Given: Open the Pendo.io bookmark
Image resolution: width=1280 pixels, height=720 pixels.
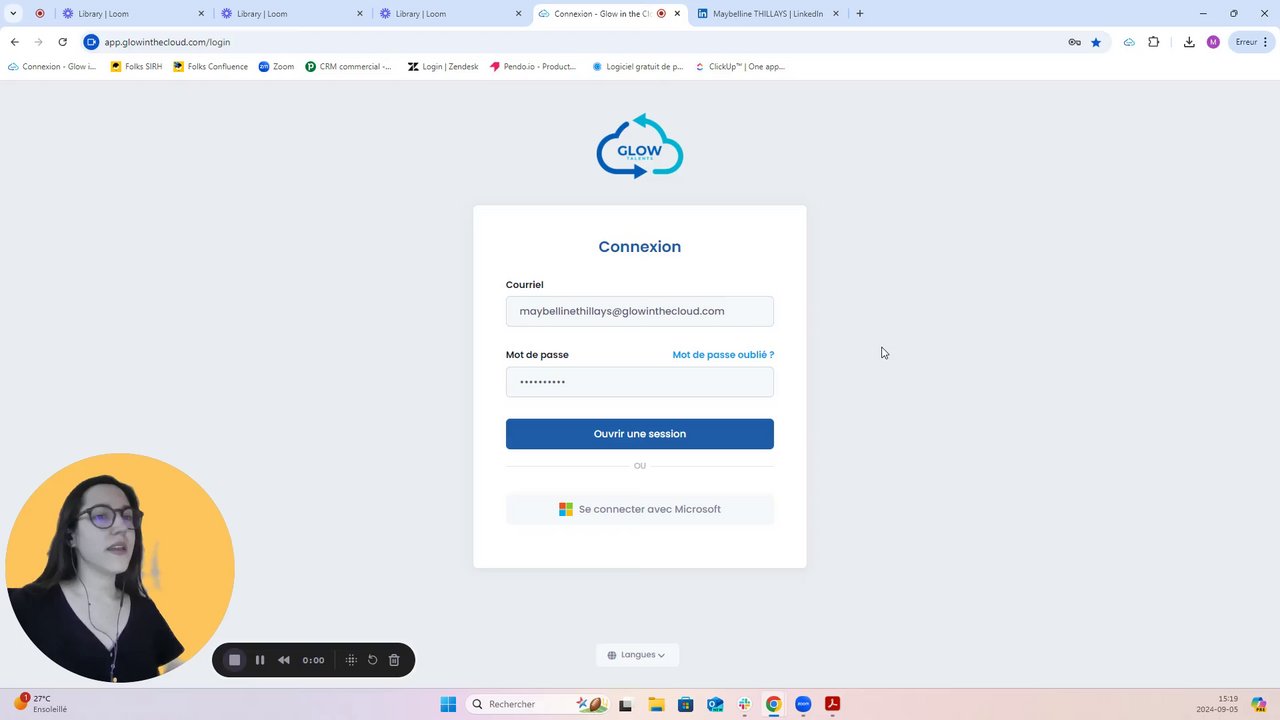Looking at the screenshot, I should point(533,67).
